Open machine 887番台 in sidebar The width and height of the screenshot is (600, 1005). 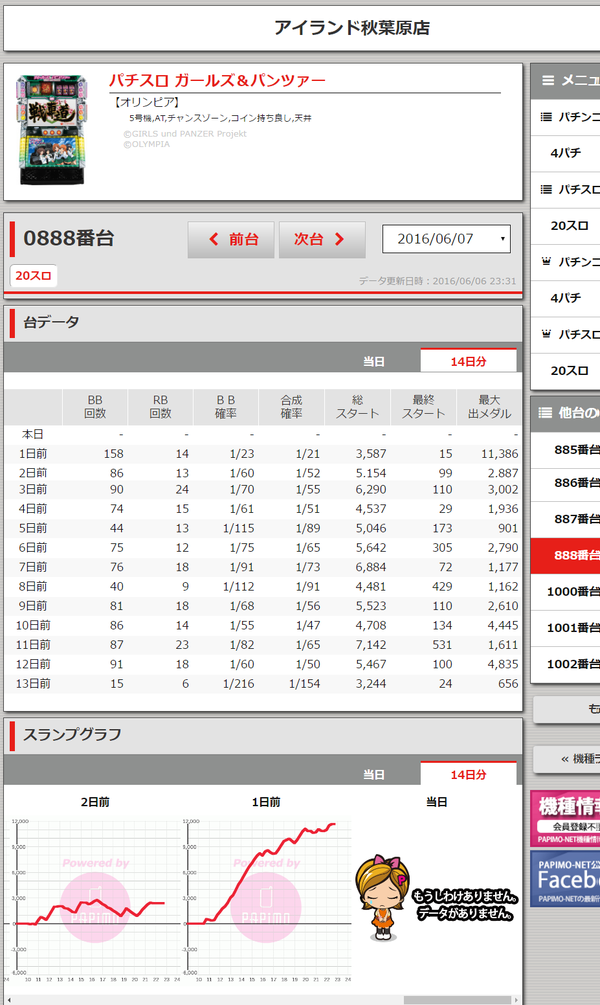tap(565, 519)
